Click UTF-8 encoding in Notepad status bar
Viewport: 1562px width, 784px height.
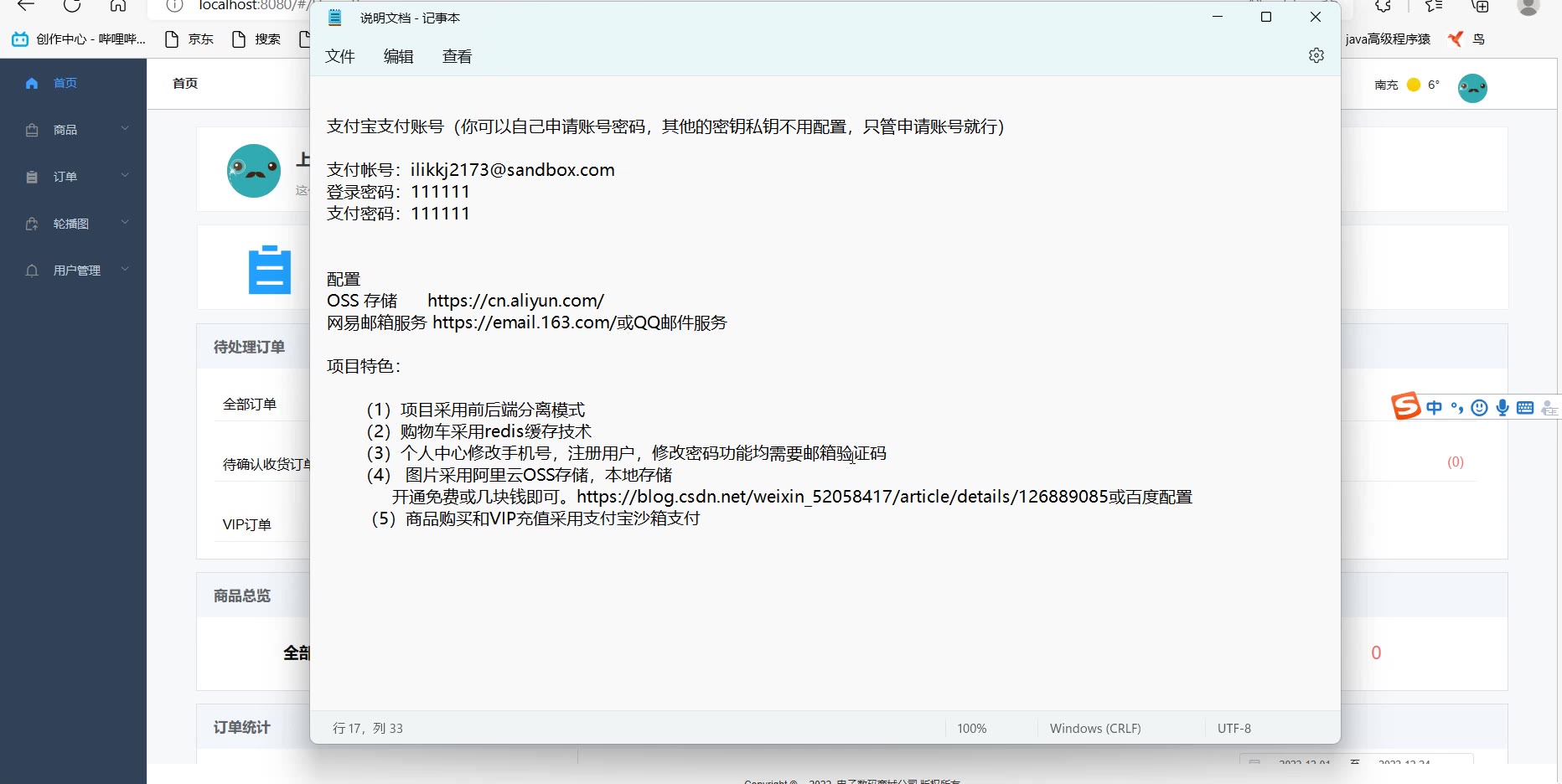[x=1234, y=729]
